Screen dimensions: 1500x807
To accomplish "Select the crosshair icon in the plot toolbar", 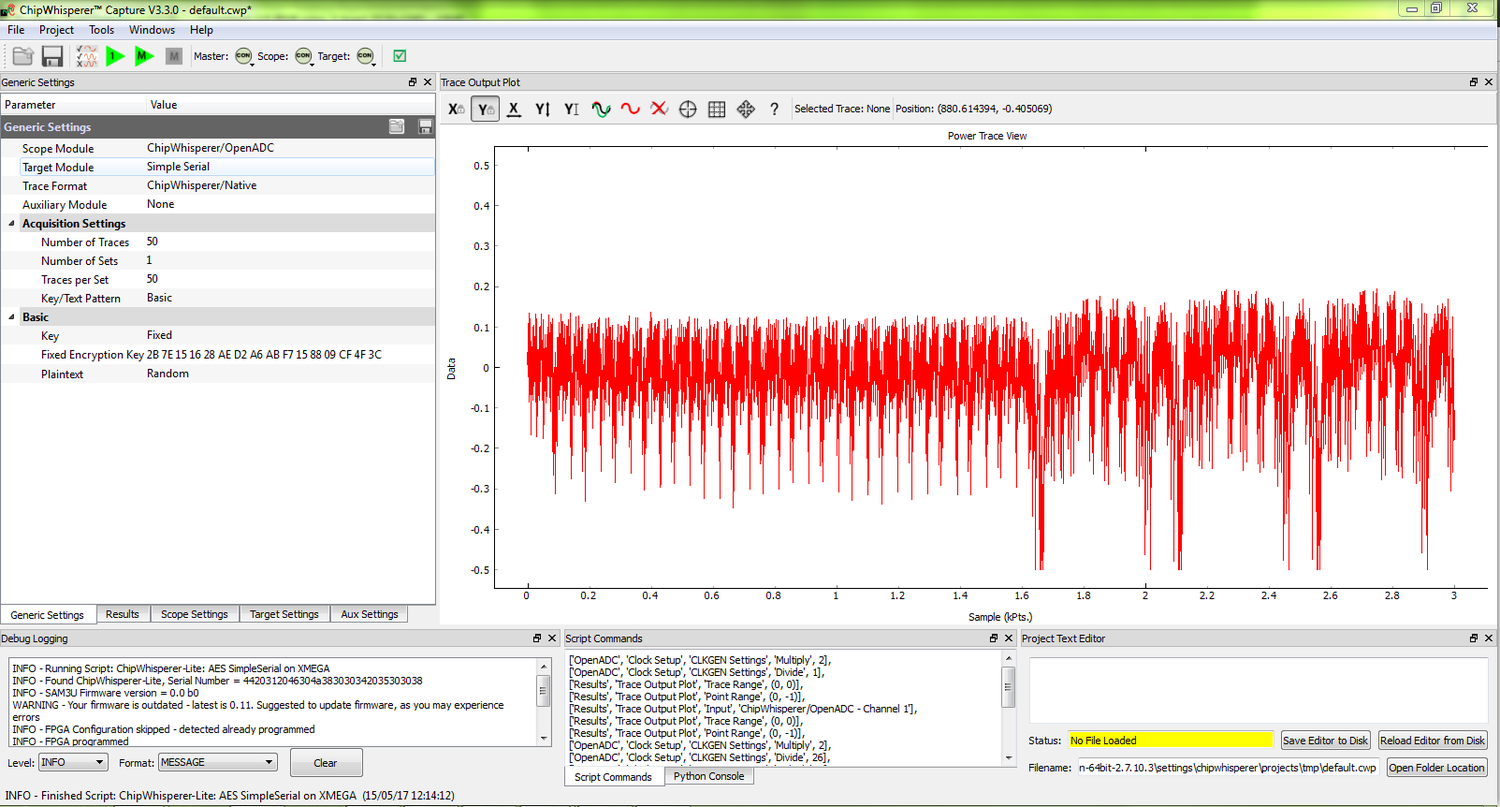I will 687,109.
